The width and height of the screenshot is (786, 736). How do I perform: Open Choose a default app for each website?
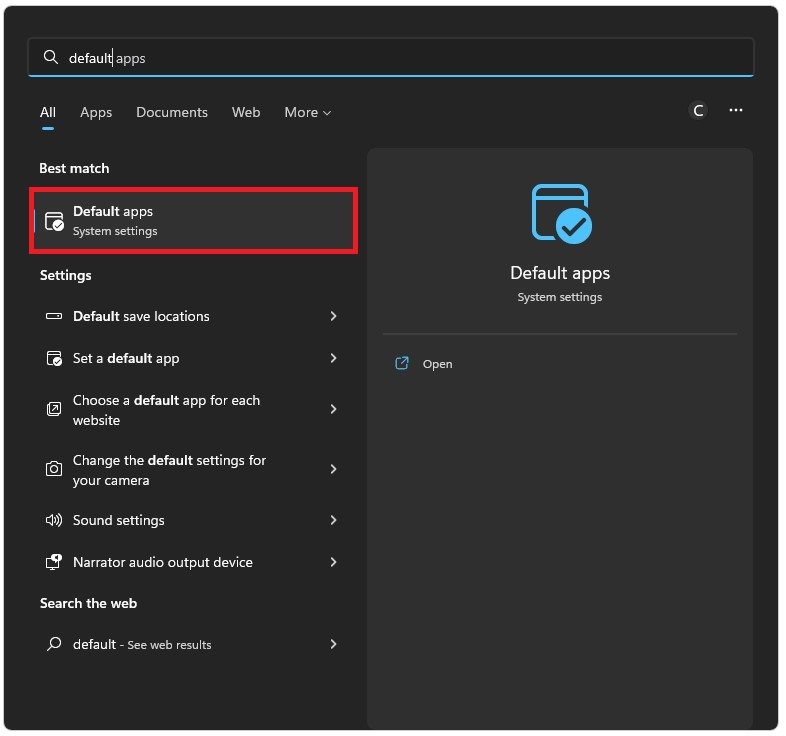click(x=166, y=410)
